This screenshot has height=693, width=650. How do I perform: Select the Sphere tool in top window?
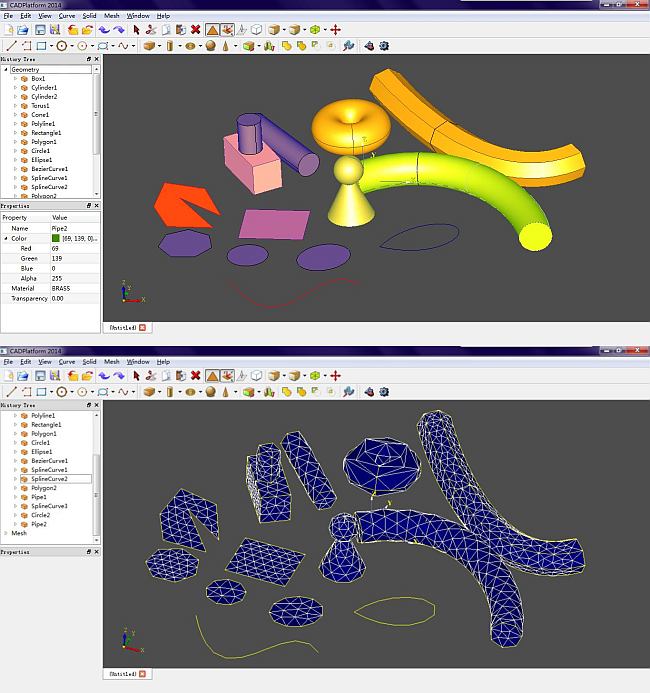(x=211, y=46)
